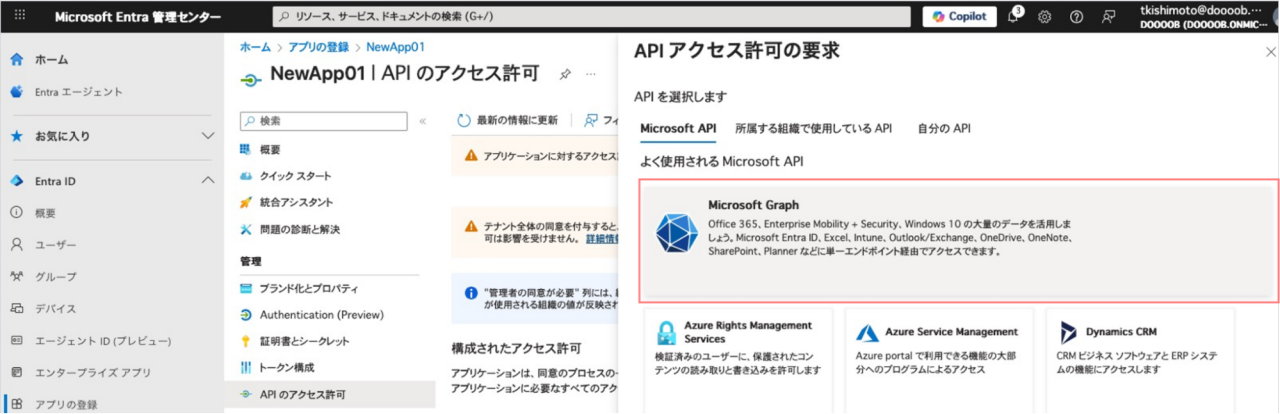Expand the お気に入り favorites section
1280x414 pixels.
click(x=208, y=135)
